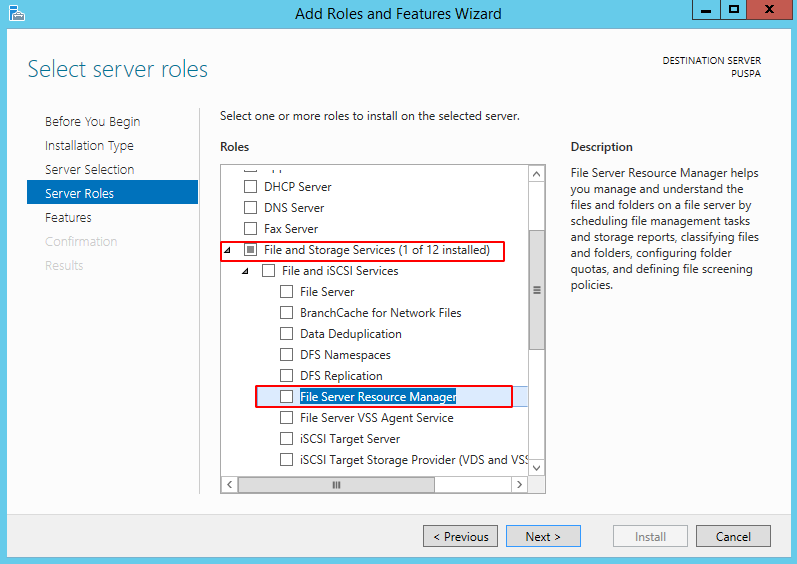Click the wizard icon in title bar

tap(14, 13)
